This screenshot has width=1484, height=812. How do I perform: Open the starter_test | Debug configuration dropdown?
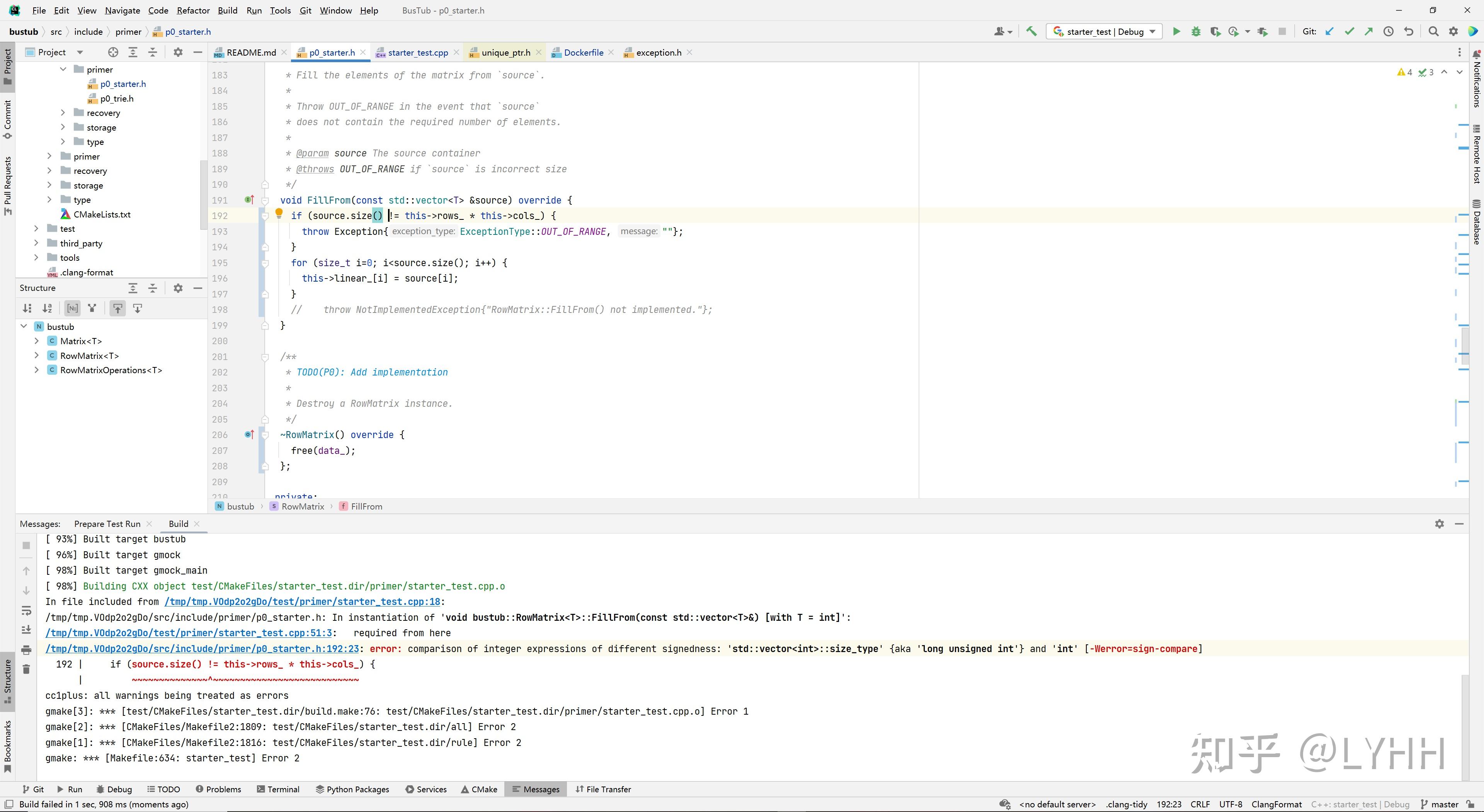(1104, 32)
